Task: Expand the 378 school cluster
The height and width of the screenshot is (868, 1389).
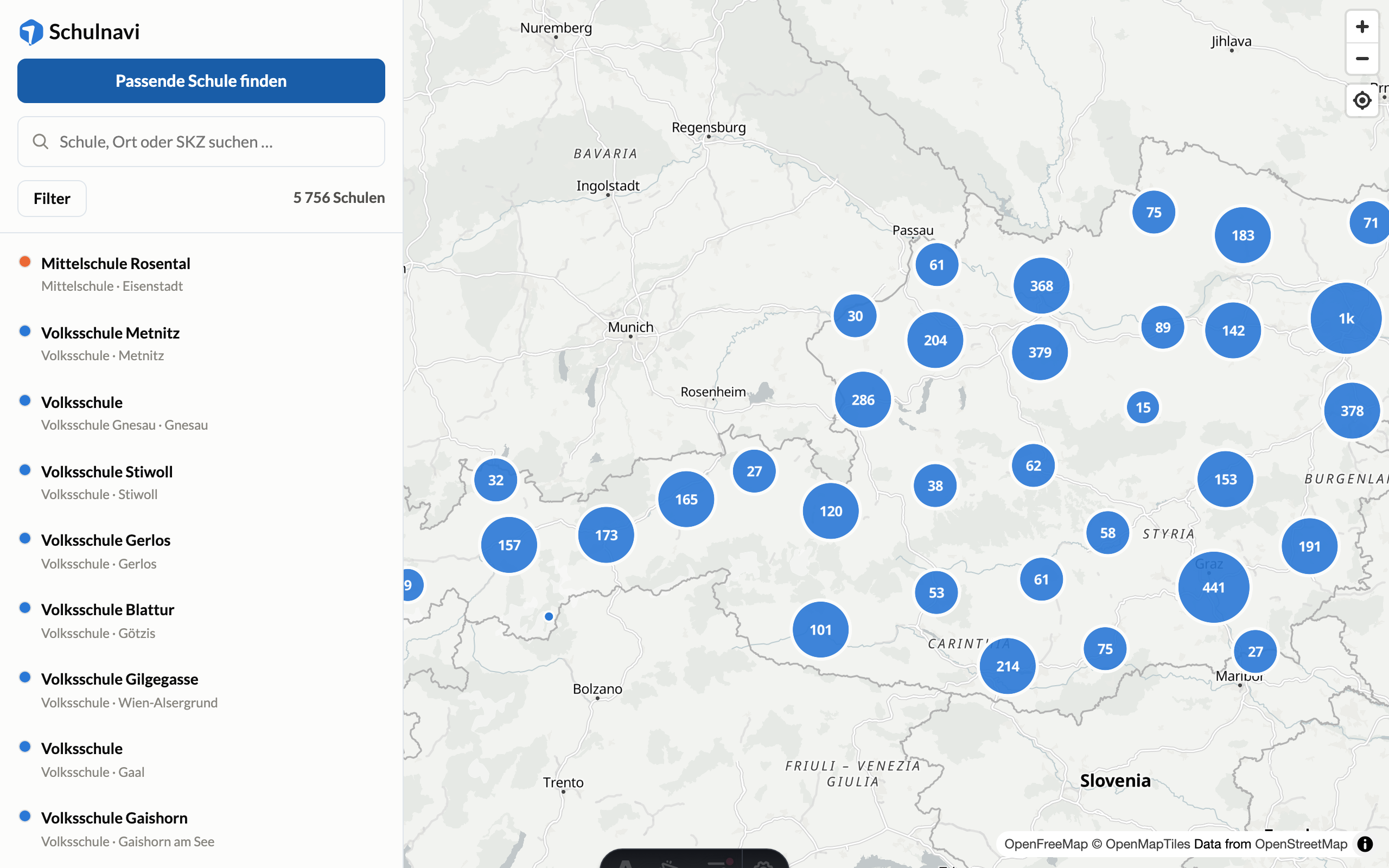Action: tap(1352, 411)
